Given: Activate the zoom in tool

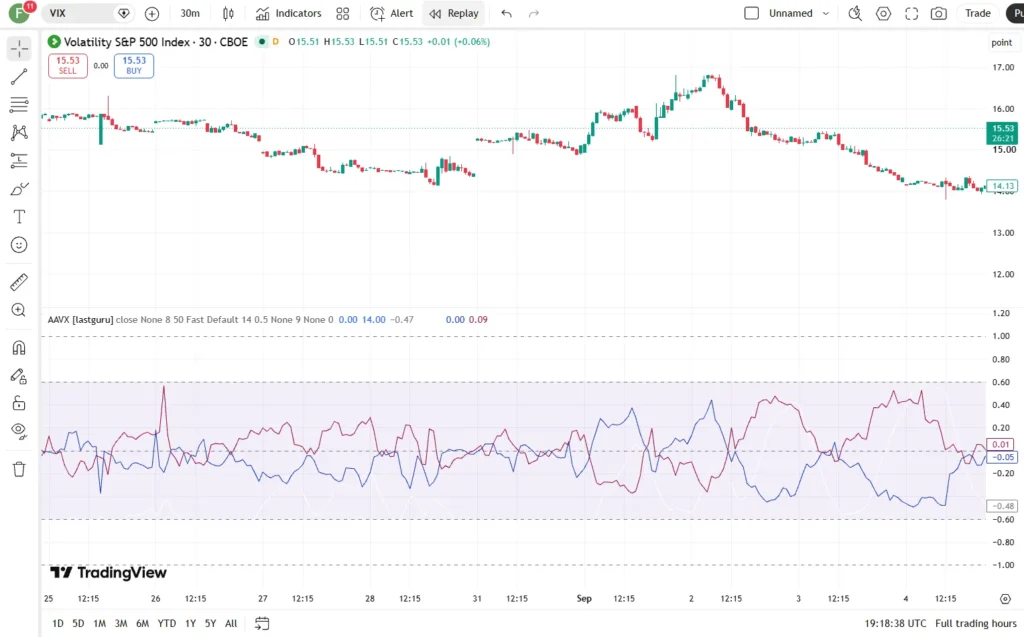Looking at the screenshot, I should click(19, 310).
